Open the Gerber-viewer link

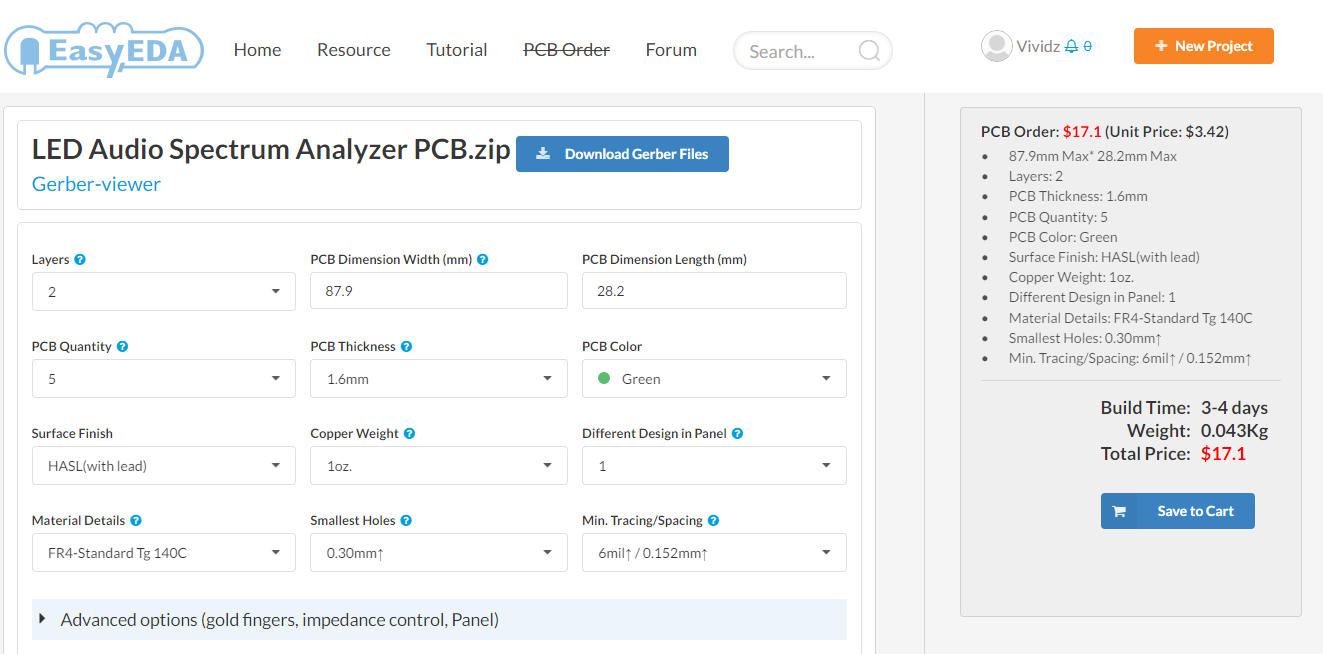point(96,184)
